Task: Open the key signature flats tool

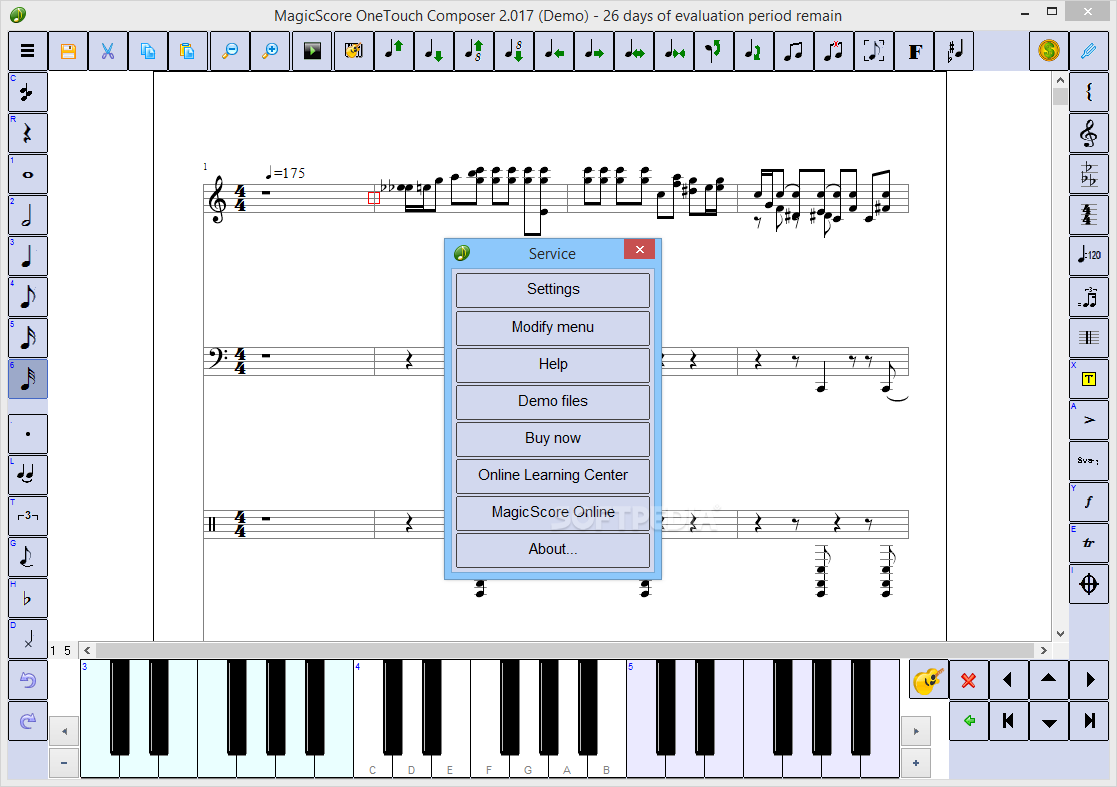Action: tap(1089, 174)
